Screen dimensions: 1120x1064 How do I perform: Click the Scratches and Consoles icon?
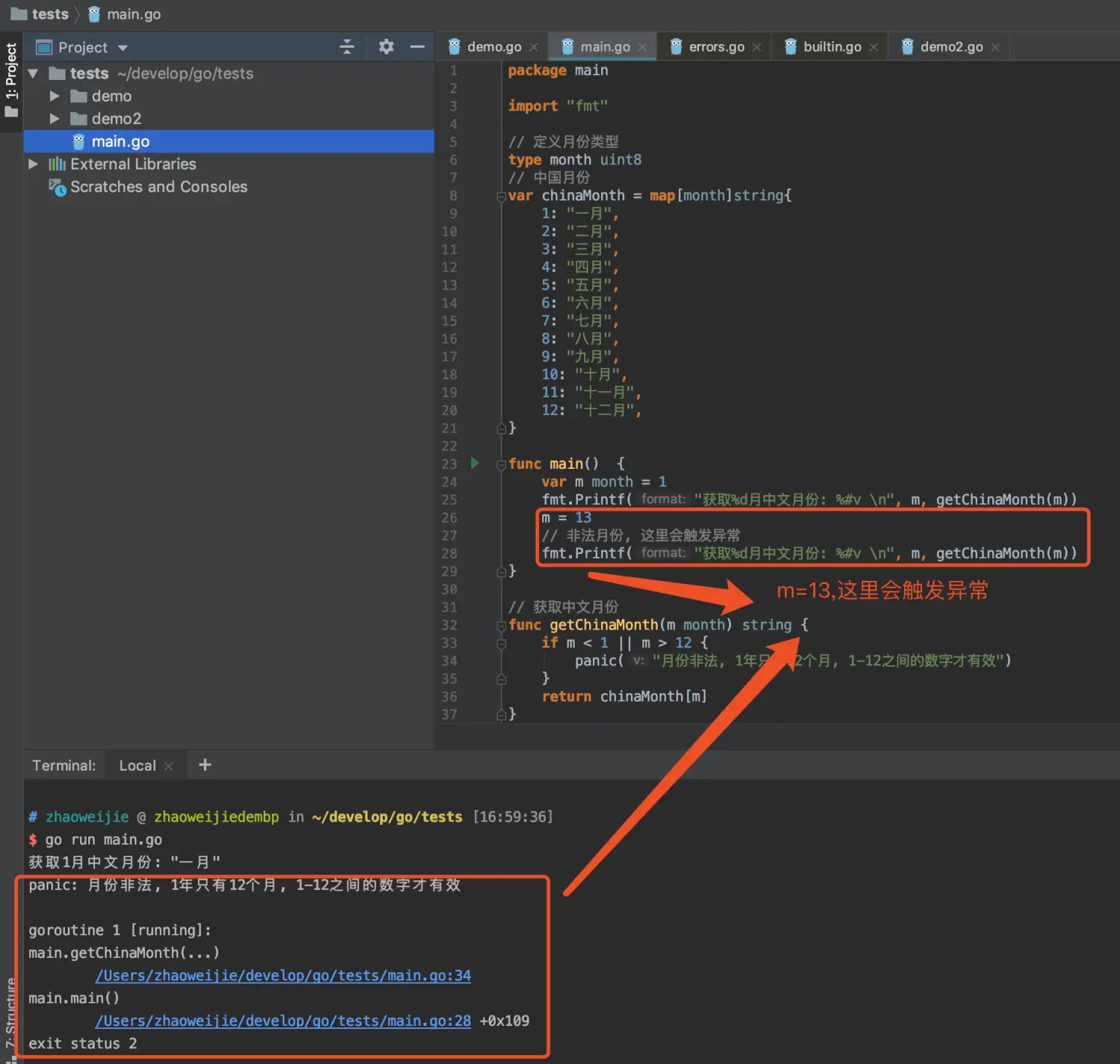57,187
